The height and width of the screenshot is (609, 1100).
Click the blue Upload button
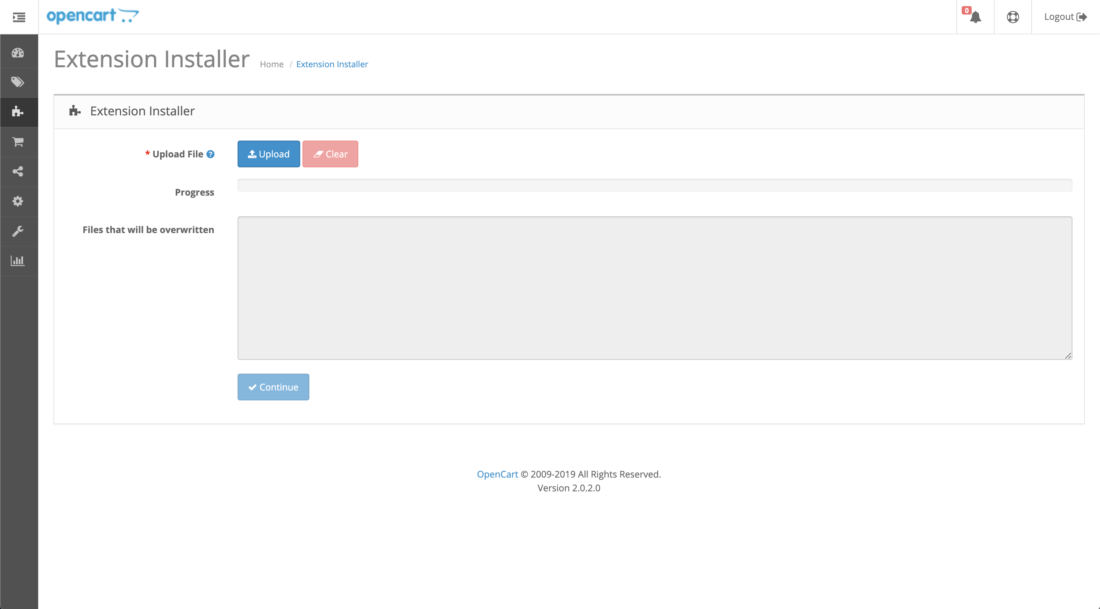[x=269, y=154]
